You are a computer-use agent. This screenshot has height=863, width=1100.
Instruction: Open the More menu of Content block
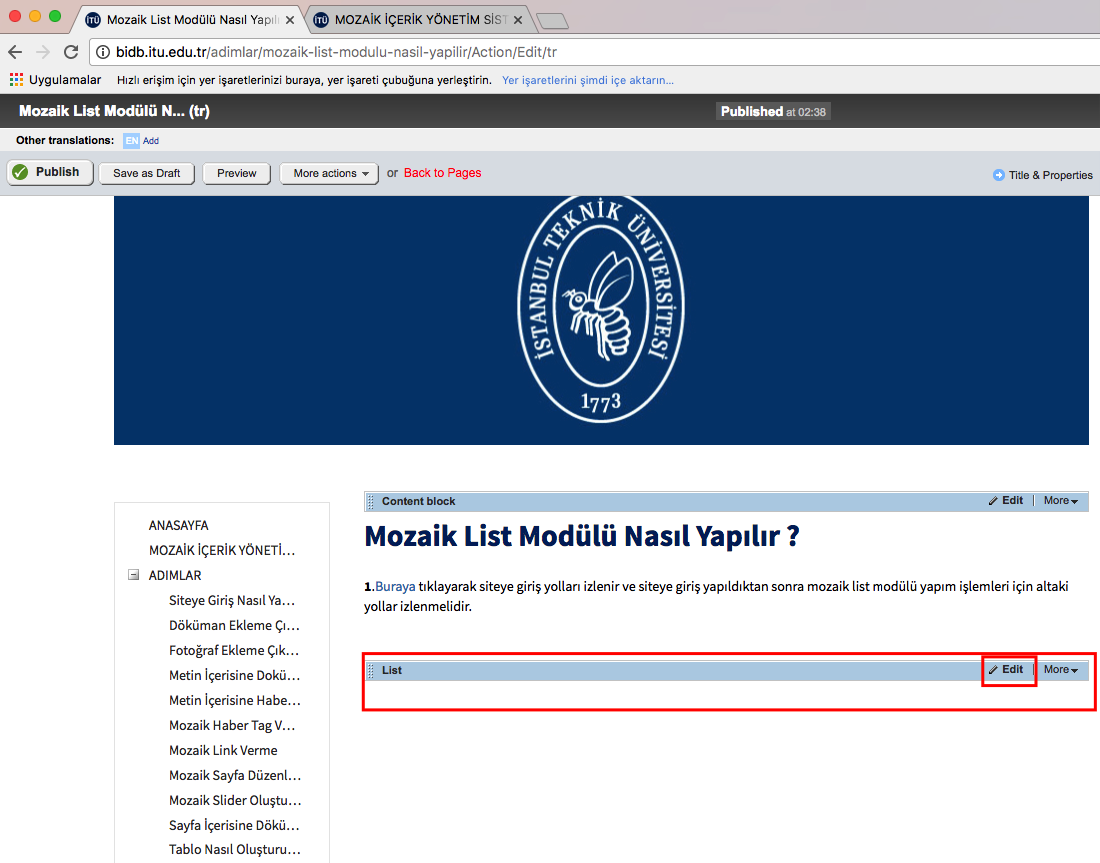tap(1061, 501)
